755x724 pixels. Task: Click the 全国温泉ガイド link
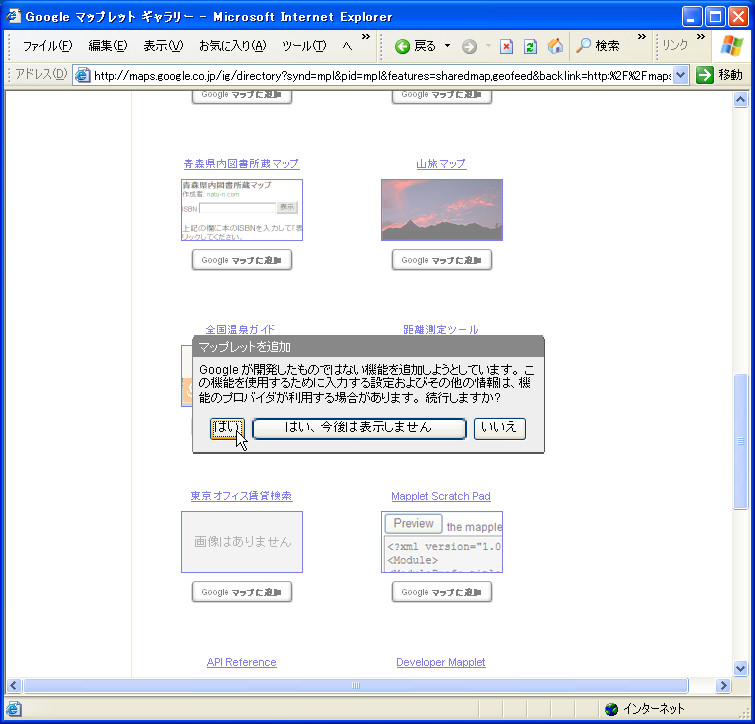coord(240,330)
